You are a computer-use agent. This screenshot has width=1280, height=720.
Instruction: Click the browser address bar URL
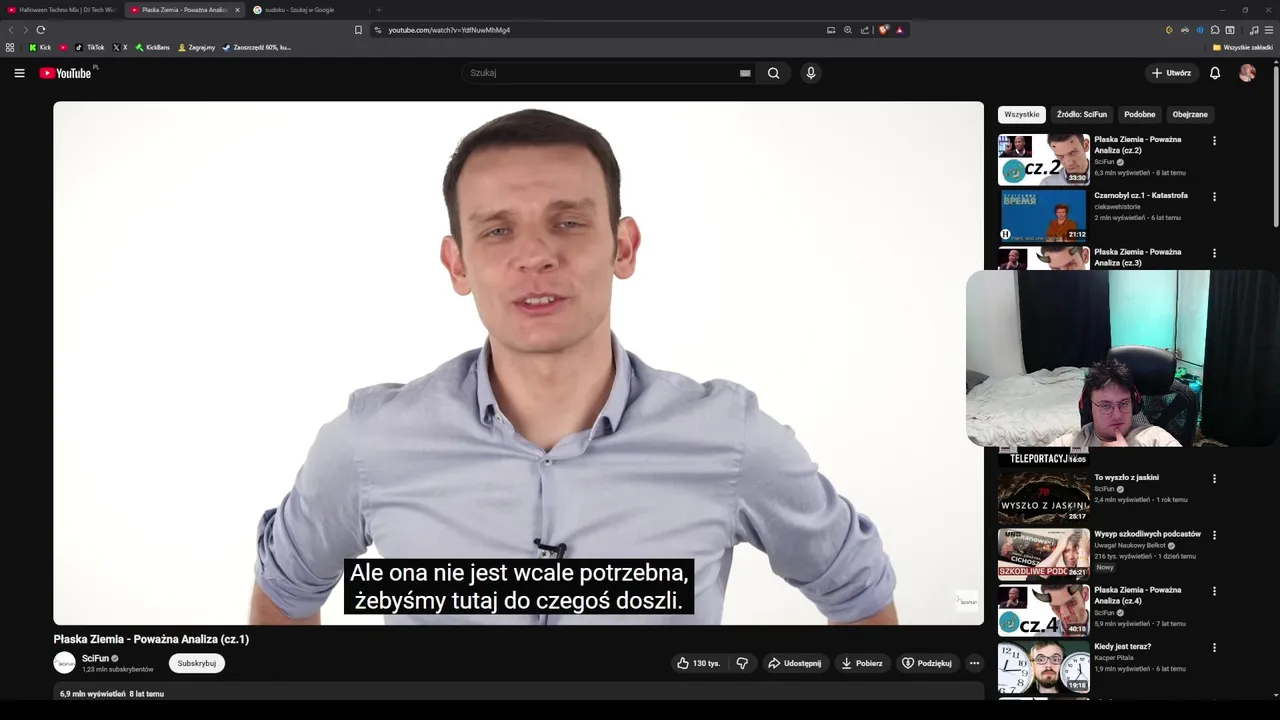click(x=449, y=30)
